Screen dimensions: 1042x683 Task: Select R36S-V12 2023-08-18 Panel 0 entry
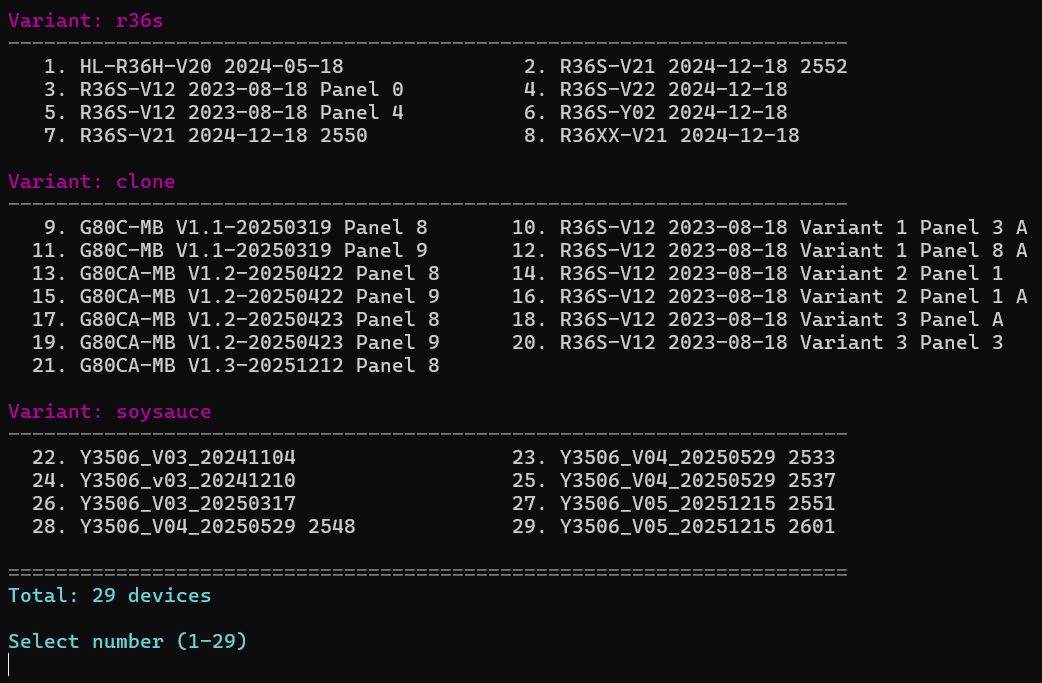pyautogui.click(x=223, y=90)
